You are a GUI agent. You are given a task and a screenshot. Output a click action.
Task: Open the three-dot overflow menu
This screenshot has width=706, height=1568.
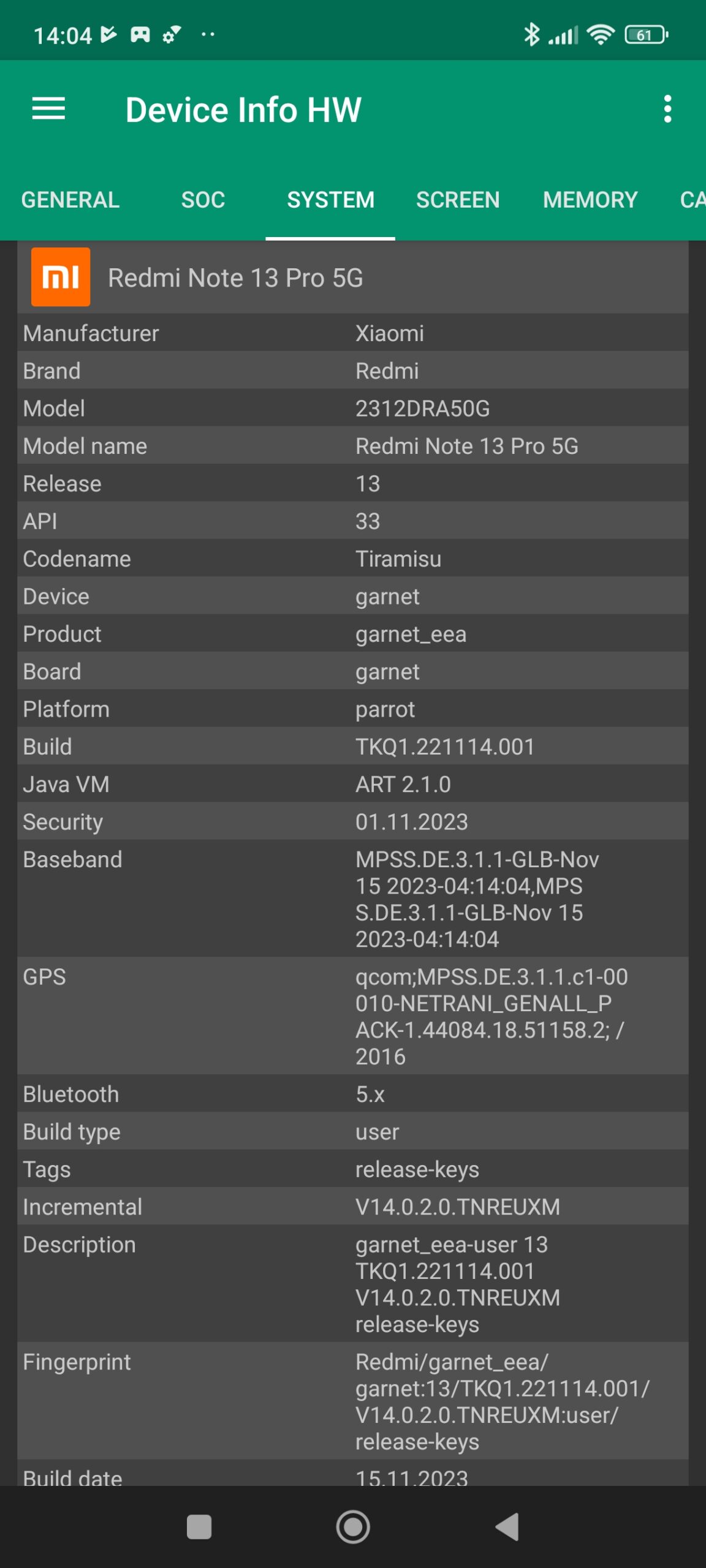point(667,109)
